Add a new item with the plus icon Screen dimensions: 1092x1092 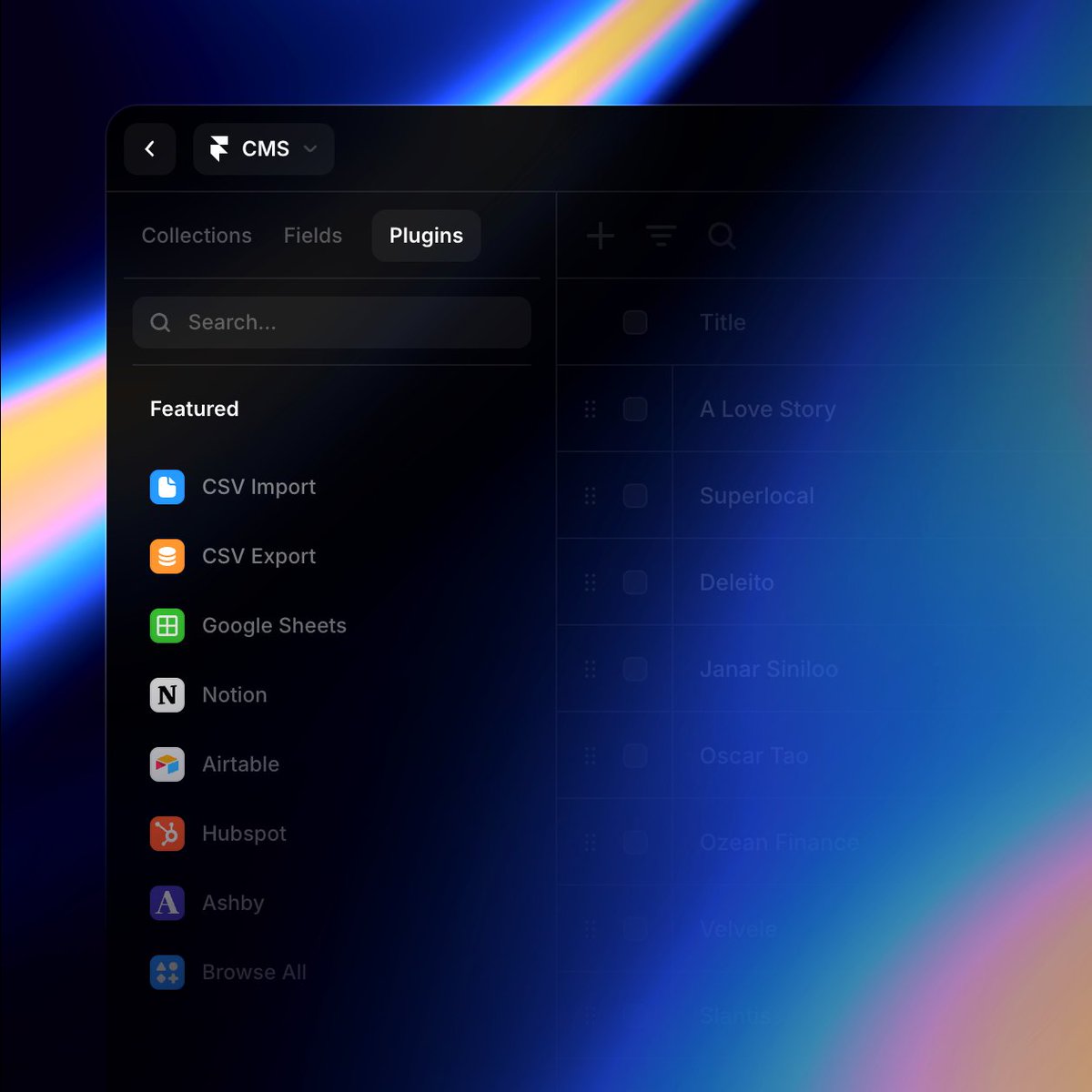coord(601,236)
